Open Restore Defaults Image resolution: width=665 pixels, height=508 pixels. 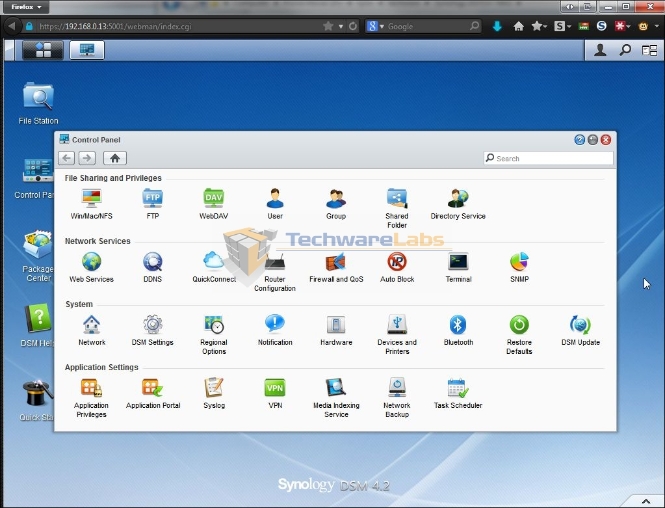point(519,335)
